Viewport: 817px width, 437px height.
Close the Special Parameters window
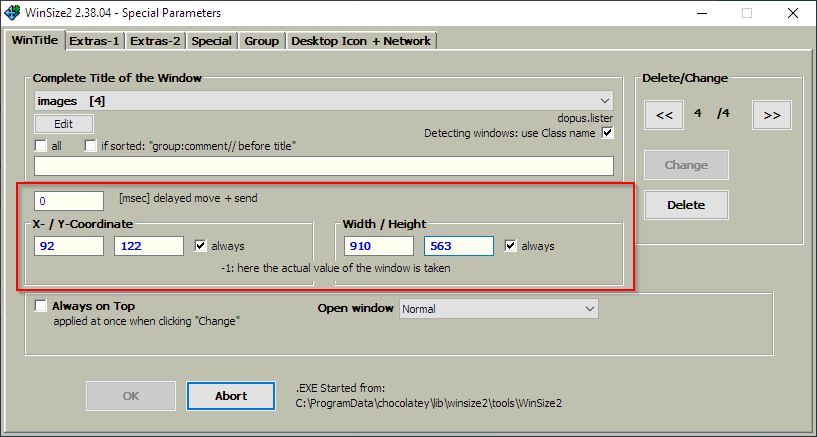pyautogui.click(x=793, y=13)
